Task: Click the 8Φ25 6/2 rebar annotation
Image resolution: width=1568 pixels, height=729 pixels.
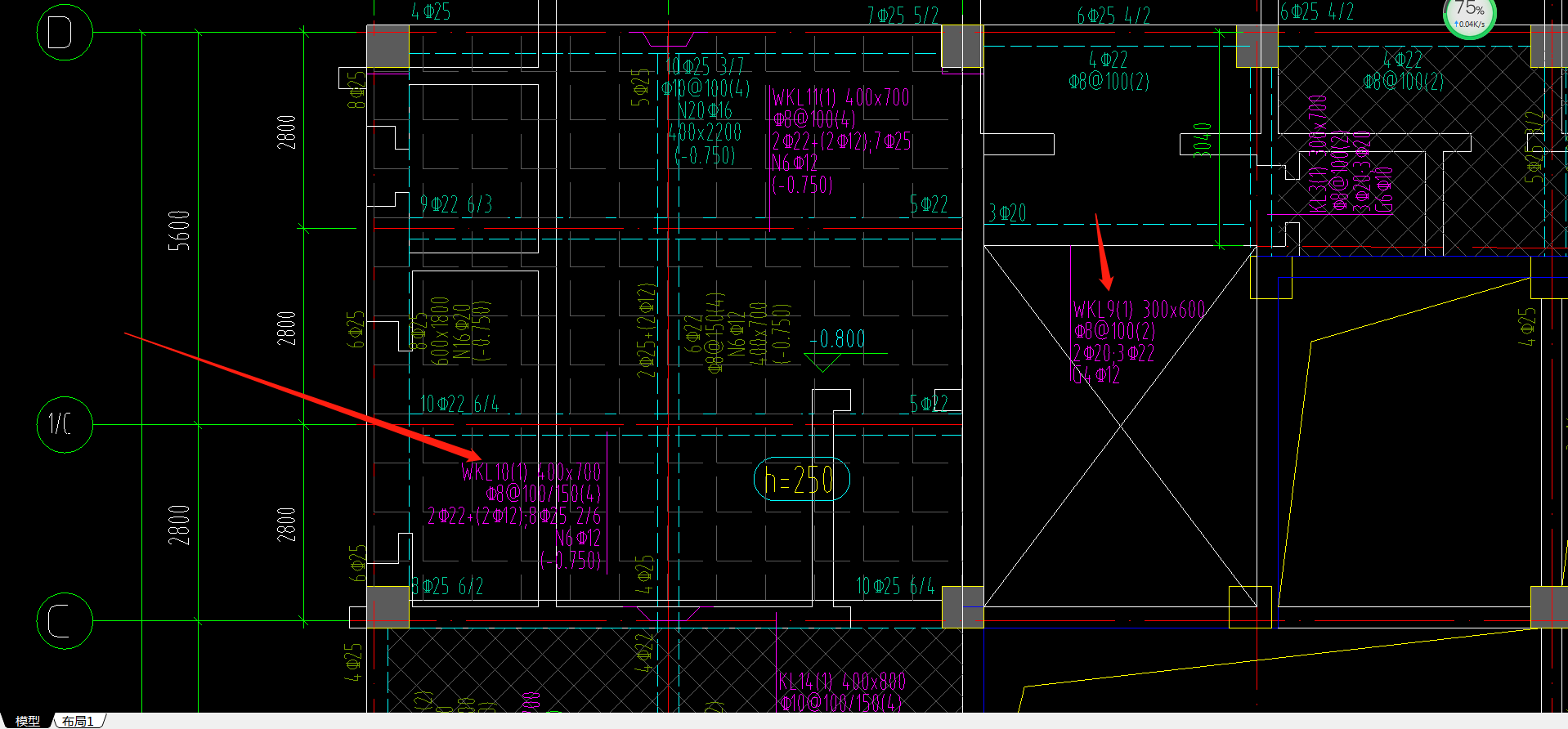Action: click(447, 587)
